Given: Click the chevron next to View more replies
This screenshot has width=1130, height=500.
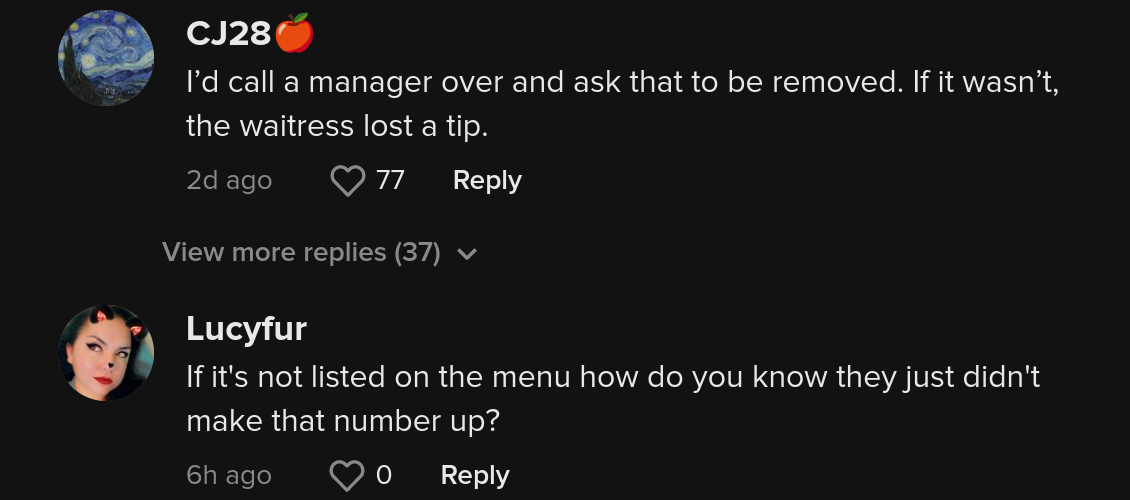Looking at the screenshot, I should click(467, 254).
